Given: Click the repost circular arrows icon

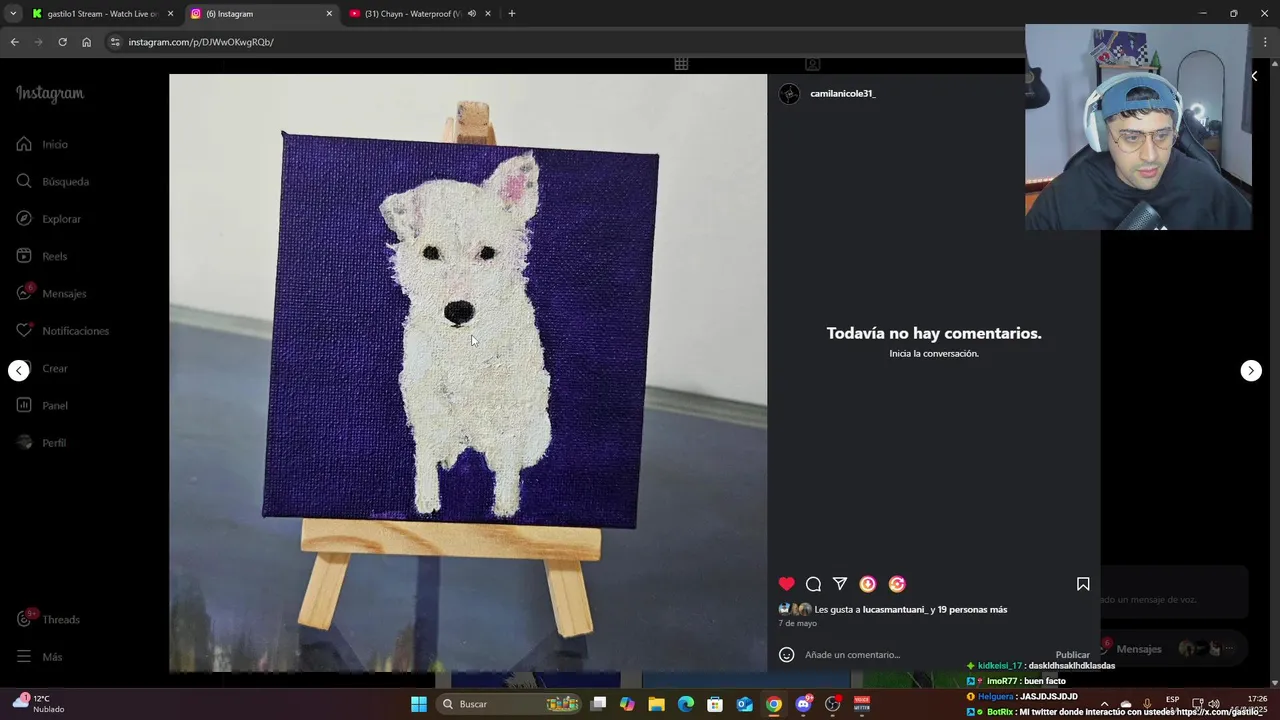Looking at the screenshot, I should (897, 584).
